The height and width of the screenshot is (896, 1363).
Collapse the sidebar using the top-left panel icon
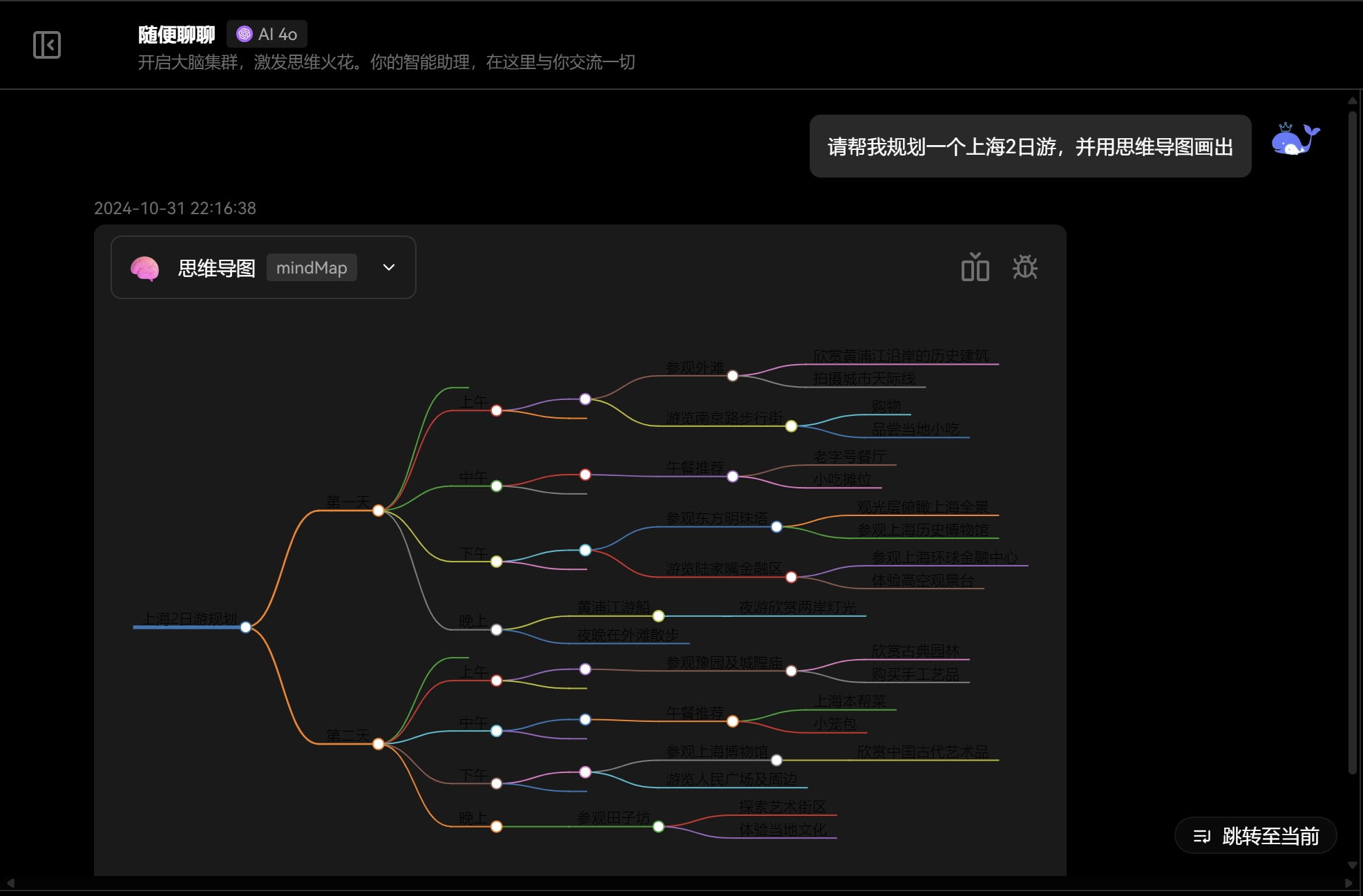pos(47,44)
